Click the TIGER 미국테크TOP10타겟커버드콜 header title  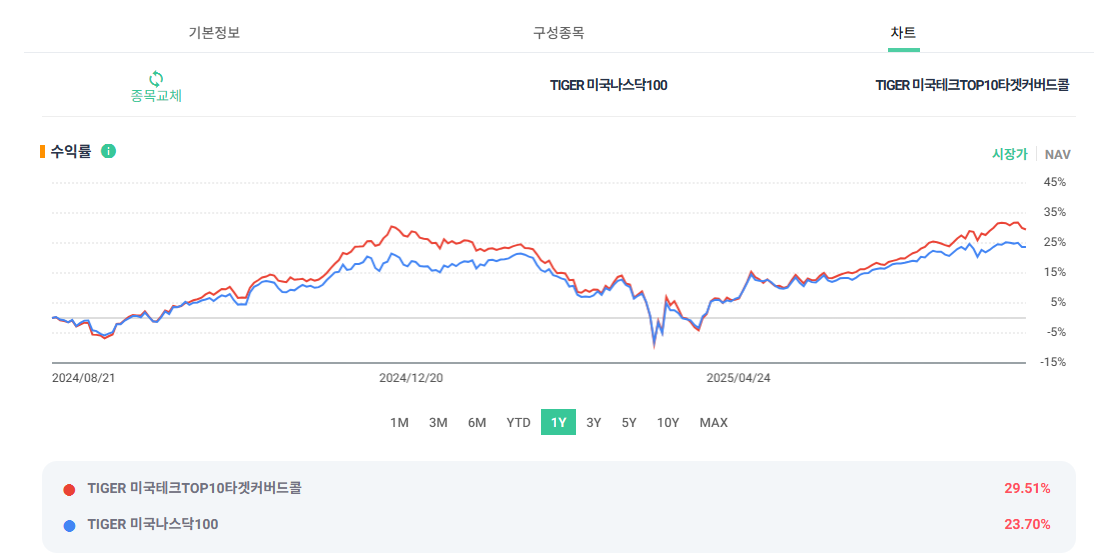[972, 85]
